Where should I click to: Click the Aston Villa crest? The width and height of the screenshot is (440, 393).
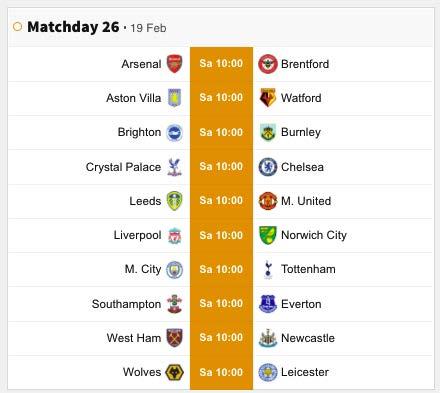[174, 98]
